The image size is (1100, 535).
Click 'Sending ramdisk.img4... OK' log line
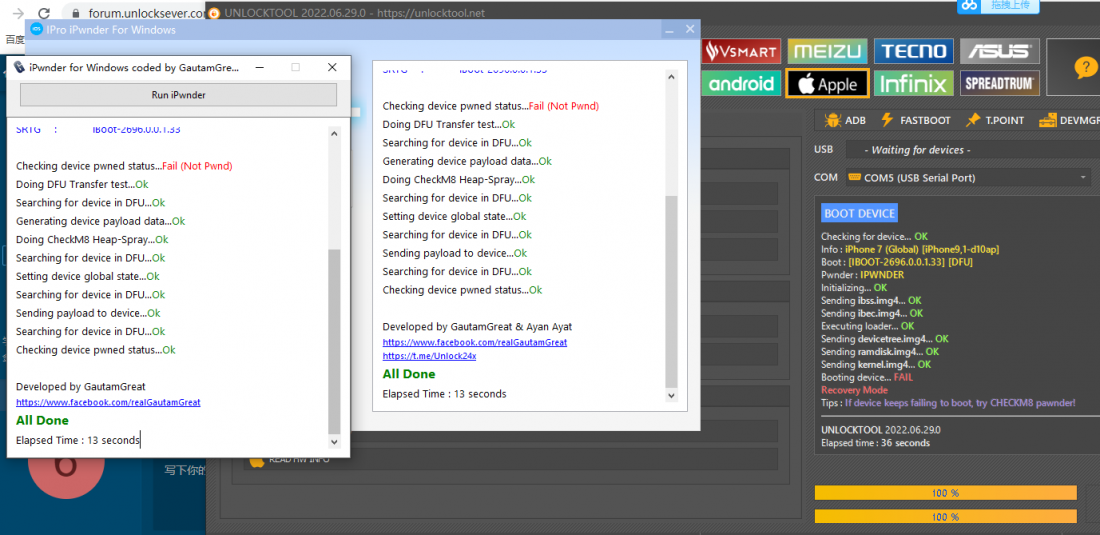(880, 352)
